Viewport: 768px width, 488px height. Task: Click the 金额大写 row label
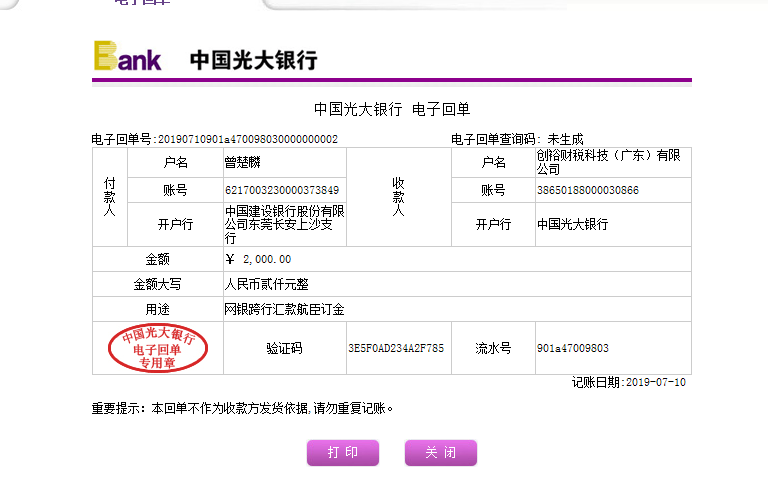[x=157, y=284]
